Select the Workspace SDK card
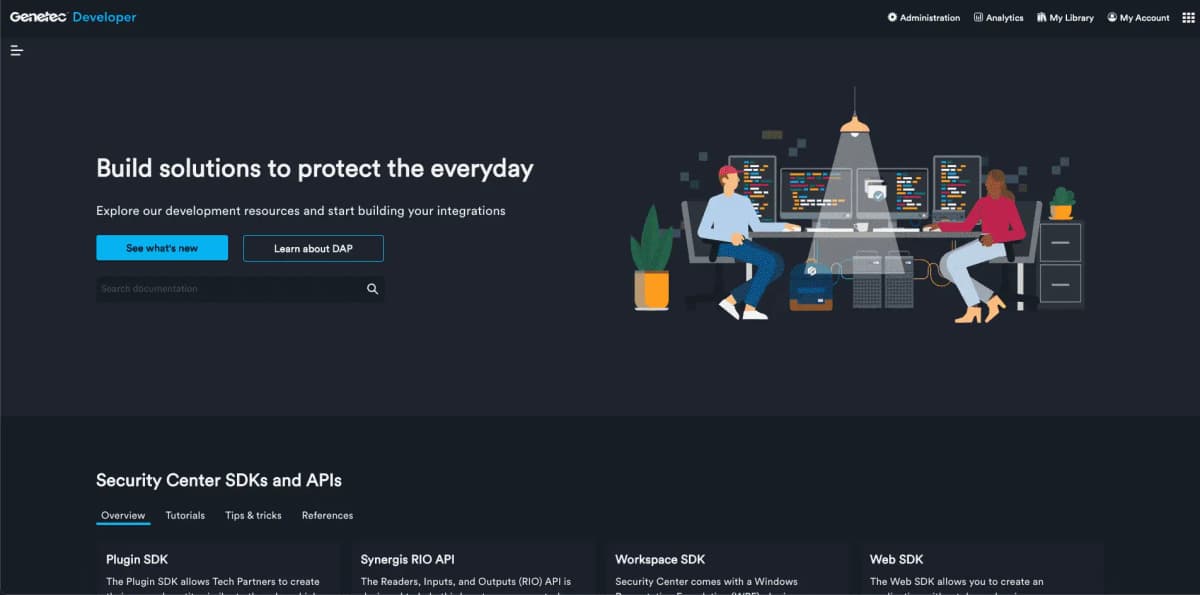The width and height of the screenshot is (1200, 595). point(725,570)
